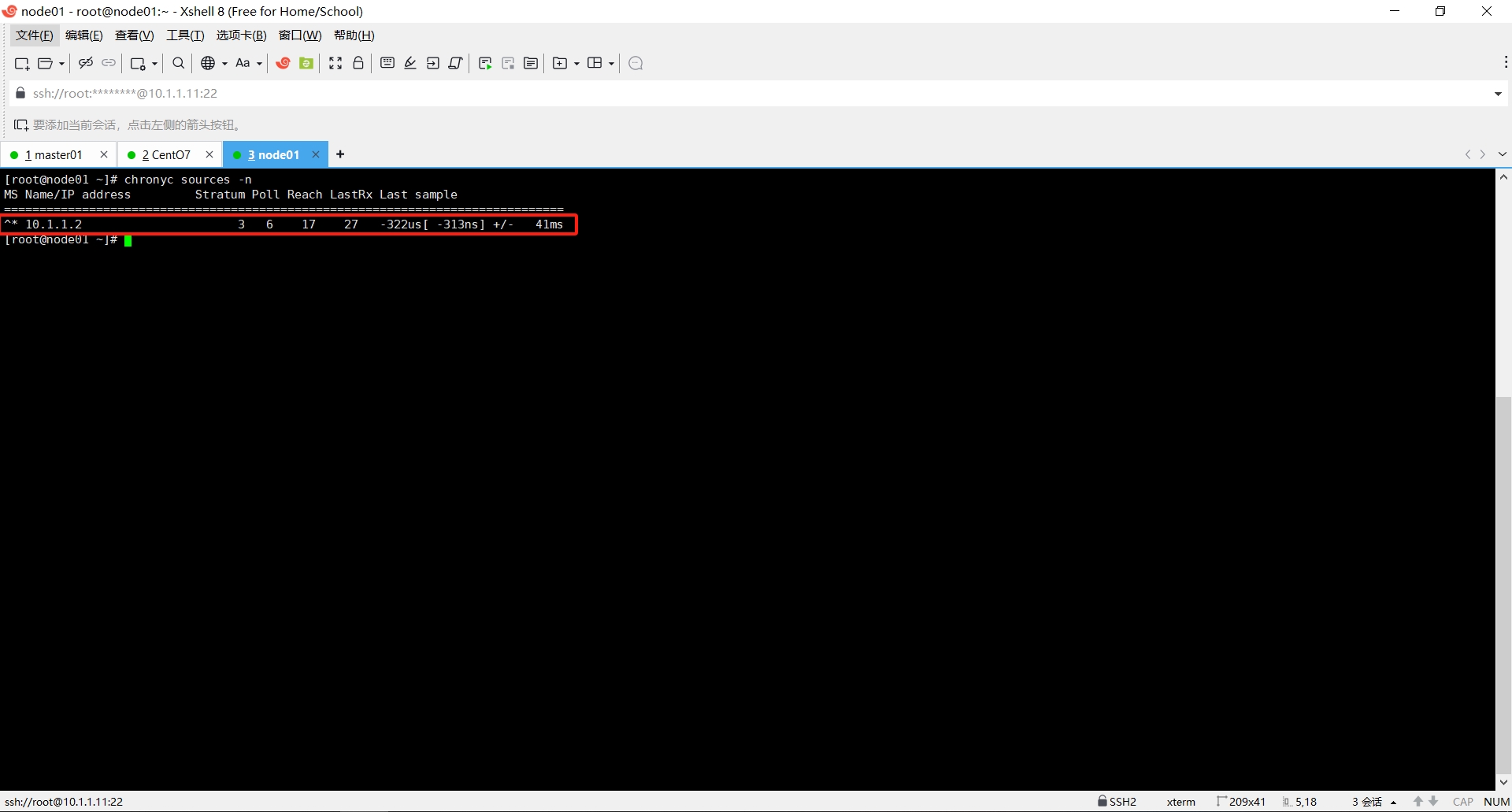Click the Reconnect link icon

click(109, 63)
